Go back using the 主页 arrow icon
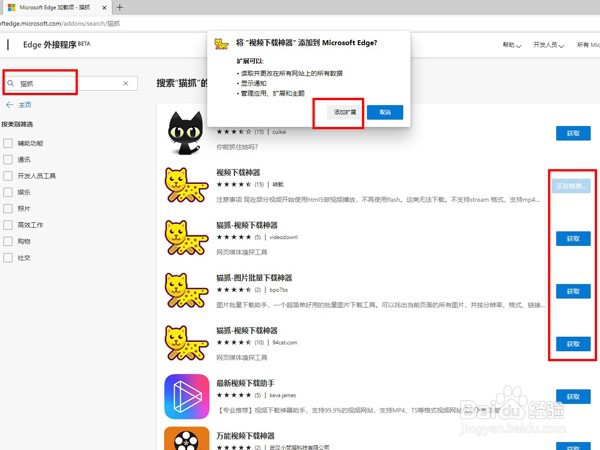600x450 pixels. coord(10,105)
